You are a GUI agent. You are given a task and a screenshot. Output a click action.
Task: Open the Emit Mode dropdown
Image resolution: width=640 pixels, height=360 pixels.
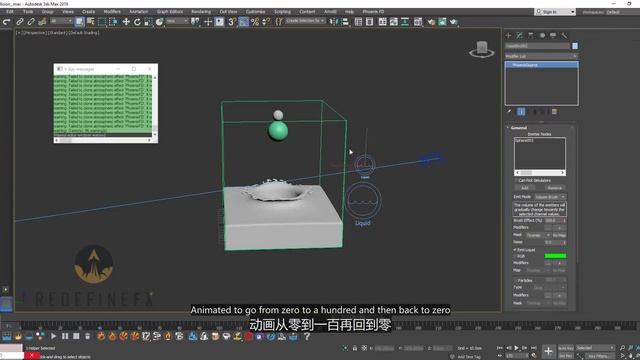click(x=550, y=197)
